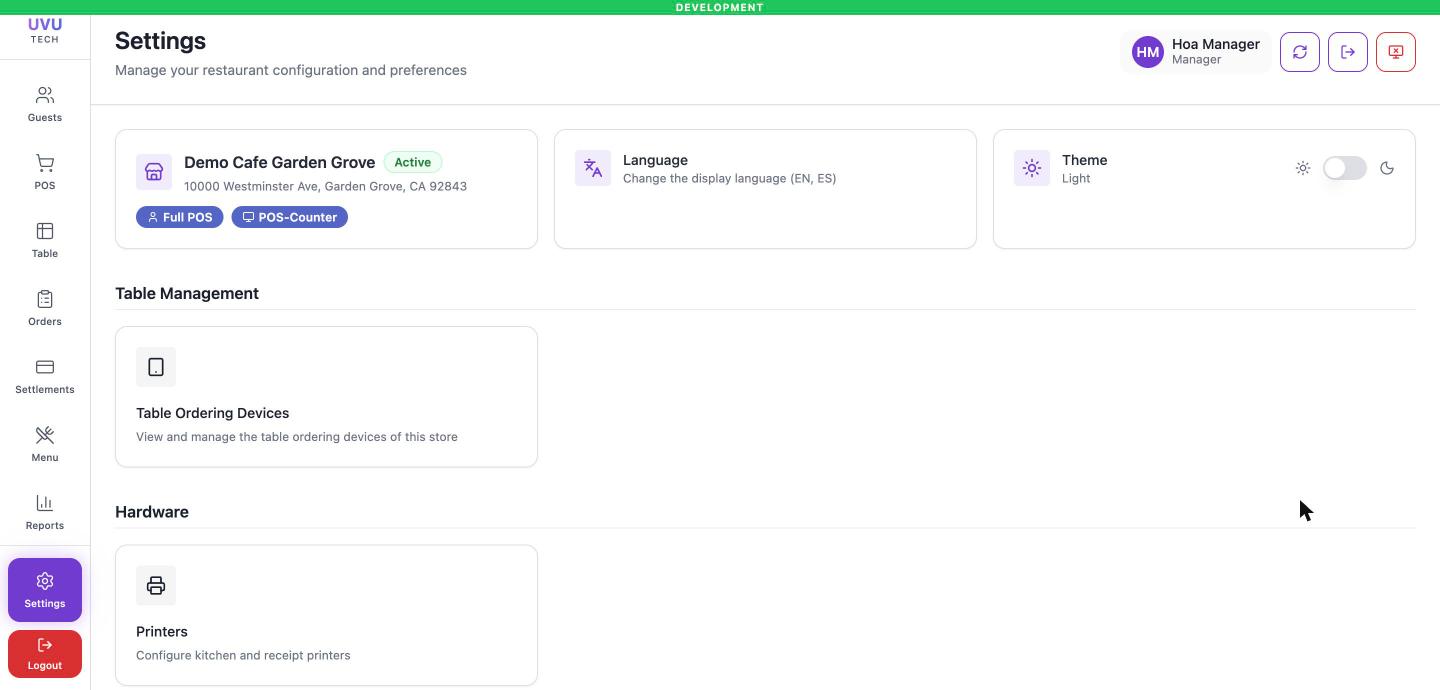1440x690 pixels.
Task: Click the Full POS badge
Action: pos(180,217)
